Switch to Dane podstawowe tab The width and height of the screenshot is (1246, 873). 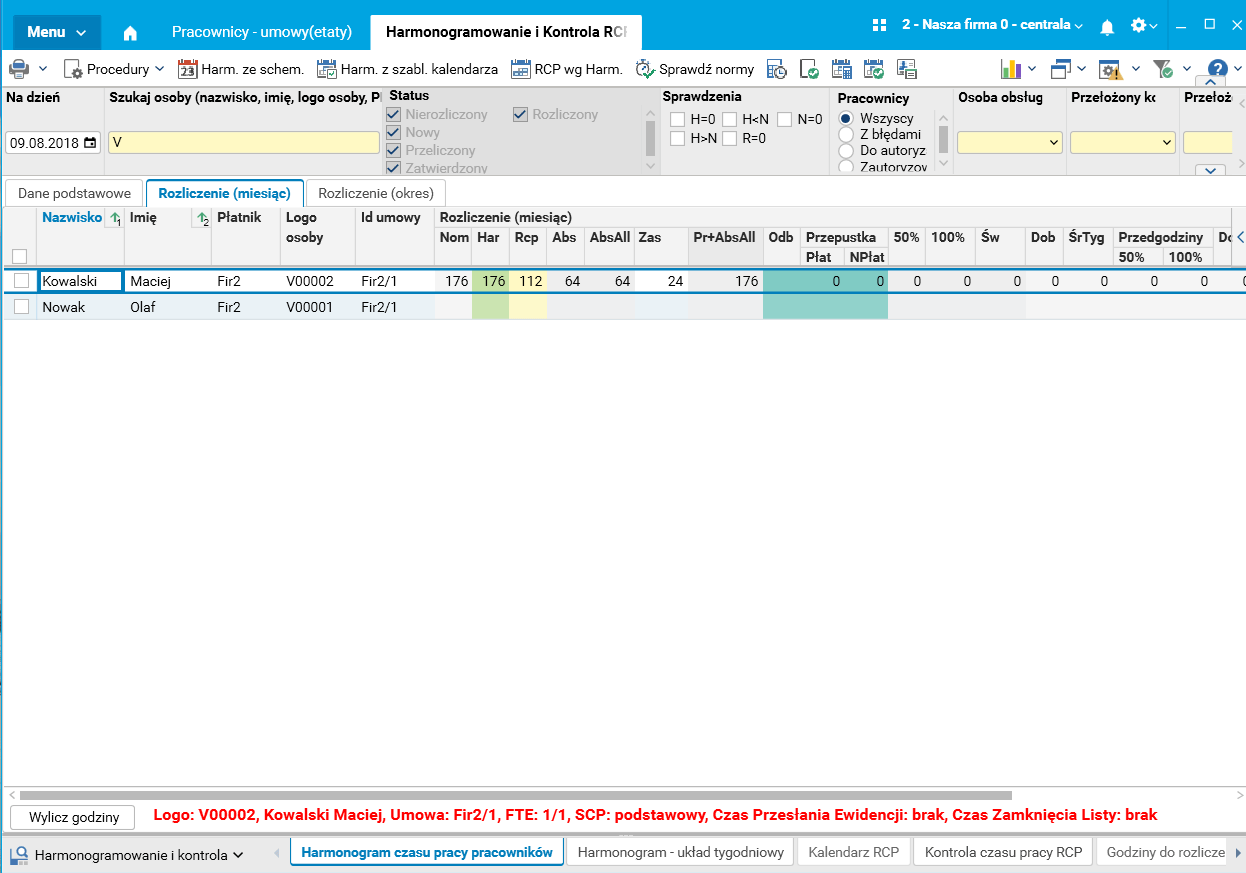(x=75, y=194)
